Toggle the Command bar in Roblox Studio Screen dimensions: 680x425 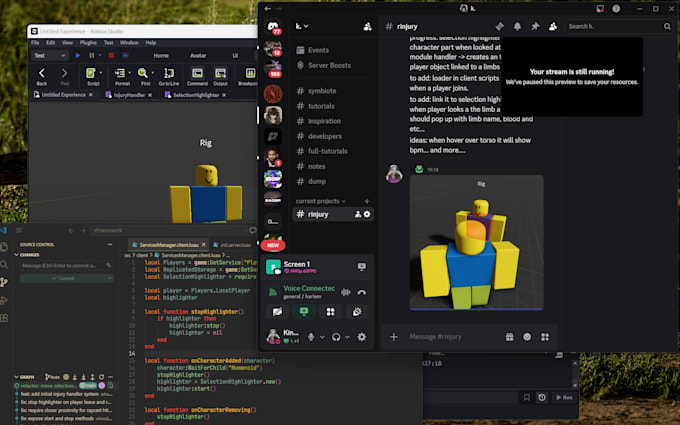click(x=197, y=76)
